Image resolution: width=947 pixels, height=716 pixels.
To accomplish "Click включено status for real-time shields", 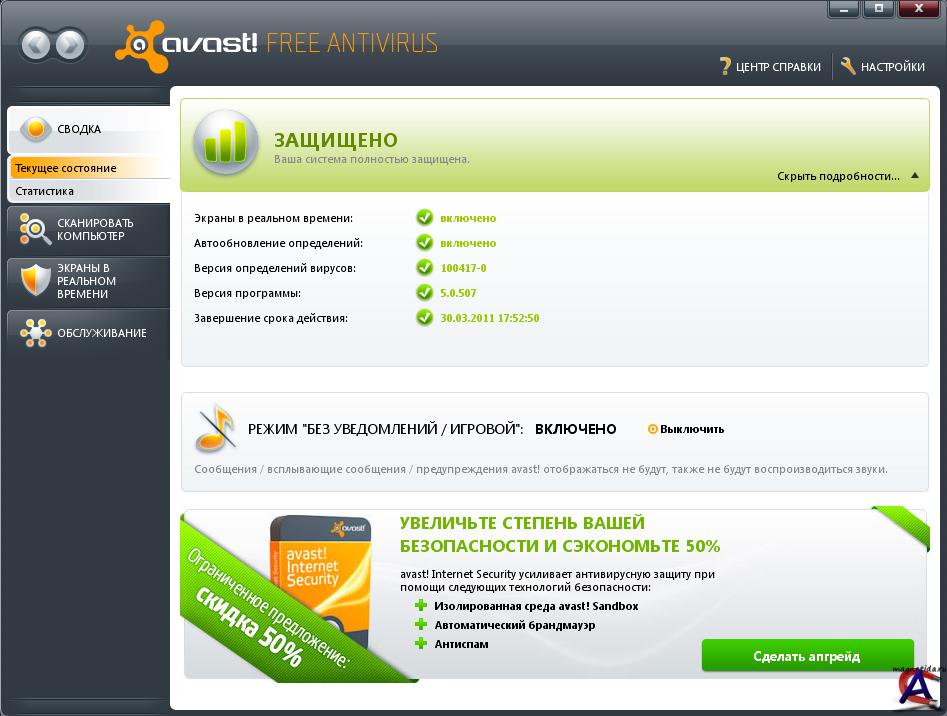I will [468, 219].
